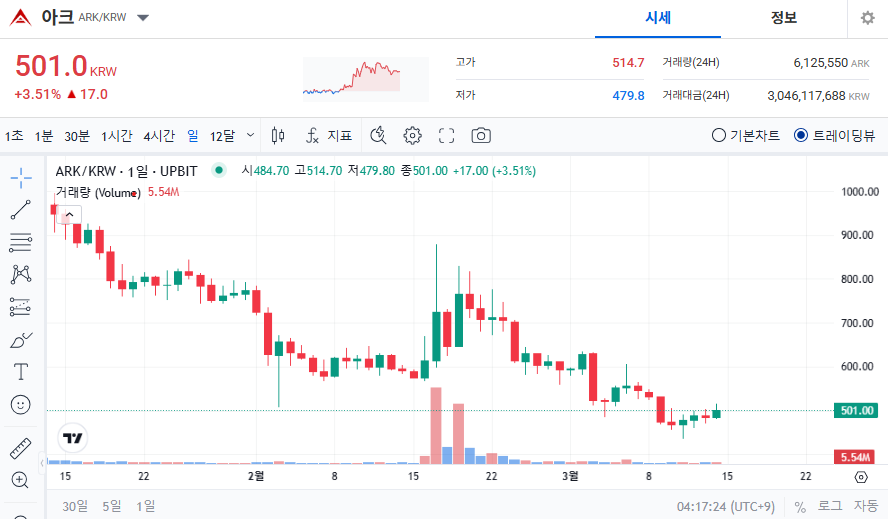Open the horizontal lines Fibonacci tool
Image resolution: width=888 pixels, height=519 pixels.
tap(21, 243)
